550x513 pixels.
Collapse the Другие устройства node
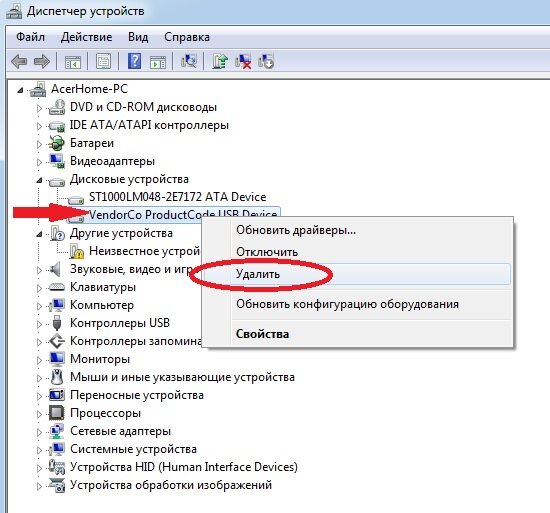tap(39, 234)
